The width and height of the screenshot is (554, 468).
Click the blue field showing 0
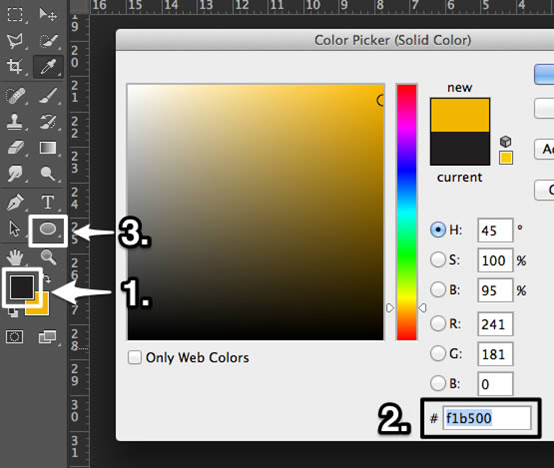[x=495, y=384]
